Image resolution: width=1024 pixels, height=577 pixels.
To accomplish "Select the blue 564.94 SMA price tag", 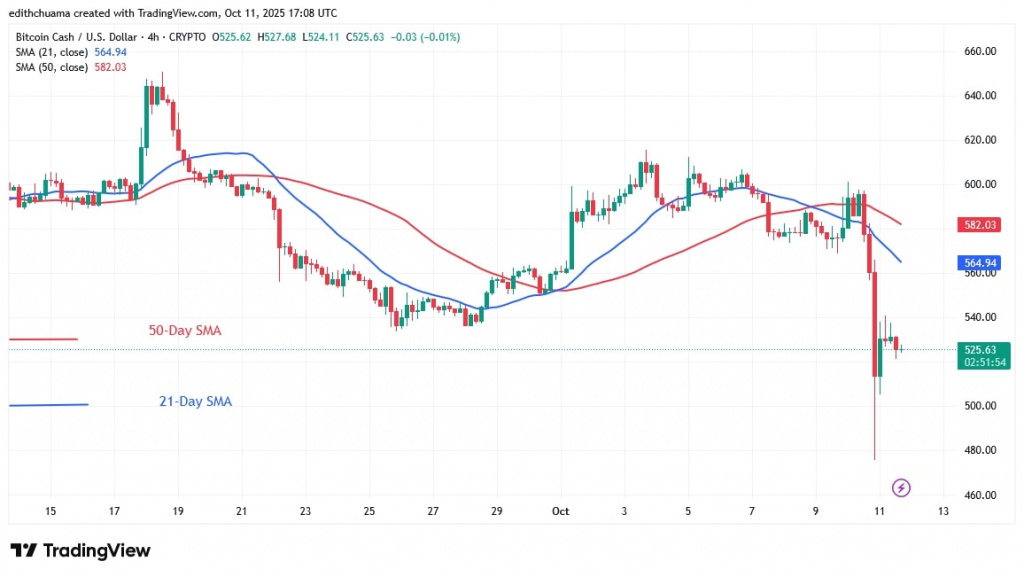I will 980,263.
